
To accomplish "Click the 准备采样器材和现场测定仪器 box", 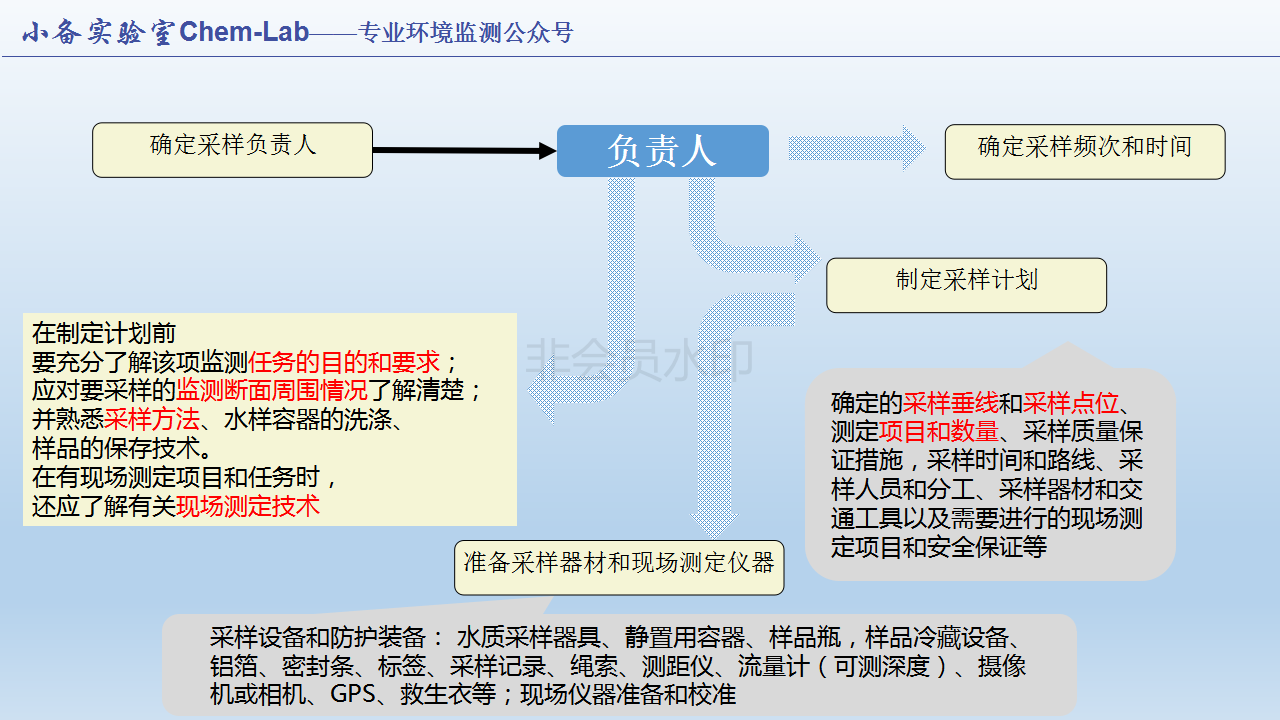I will pos(619,567).
